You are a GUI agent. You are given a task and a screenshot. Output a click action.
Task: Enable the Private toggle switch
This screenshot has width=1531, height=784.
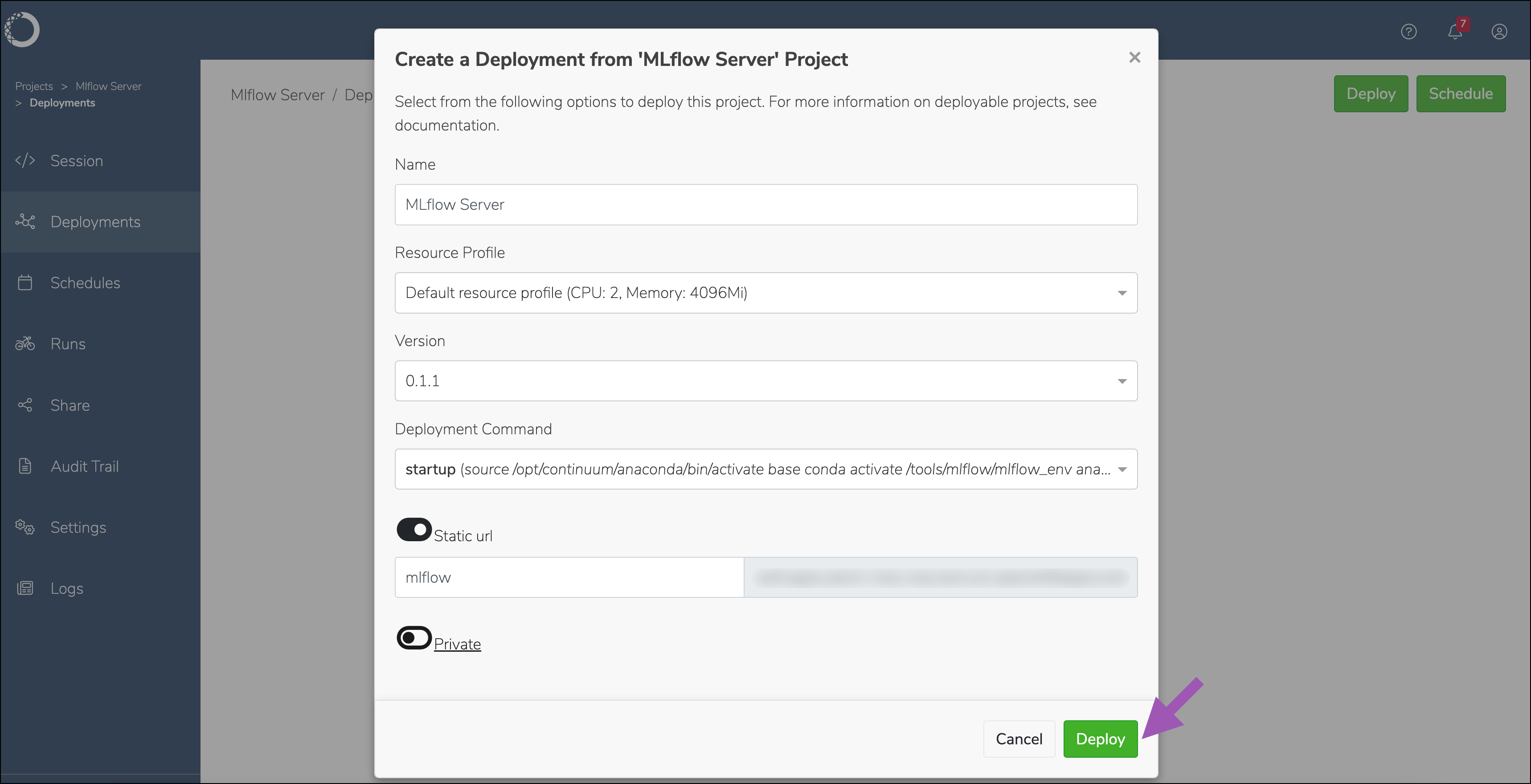point(413,638)
